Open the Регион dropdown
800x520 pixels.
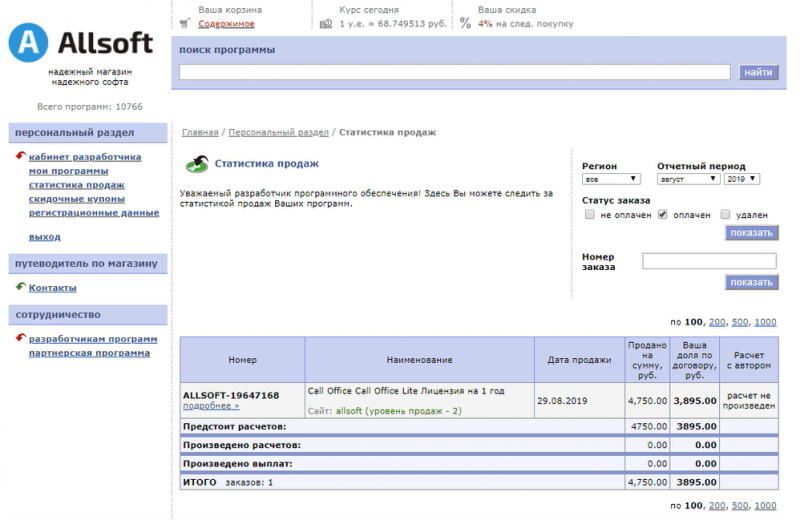coord(611,179)
